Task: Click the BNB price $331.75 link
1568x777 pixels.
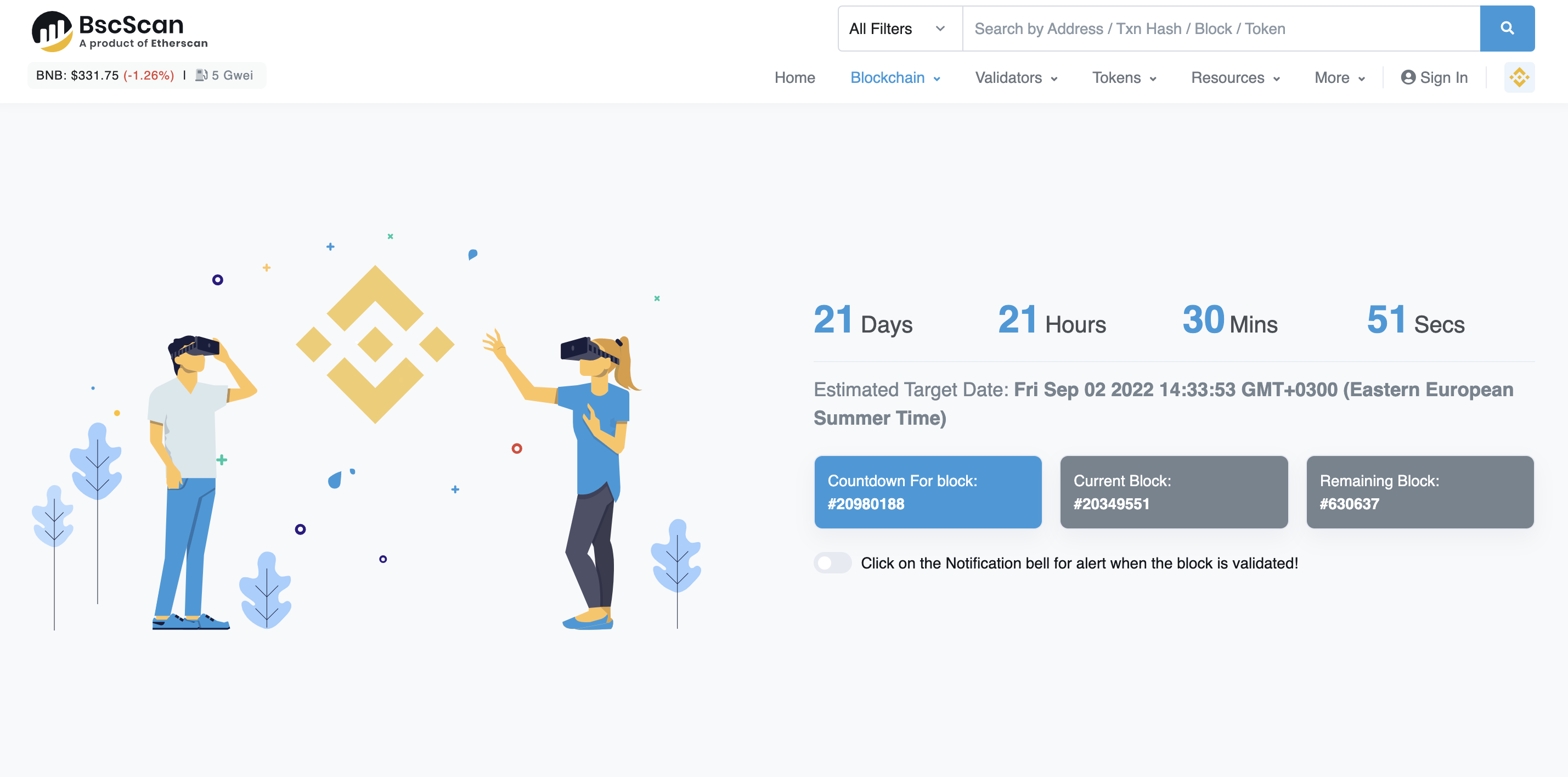Action: [x=94, y=76]
